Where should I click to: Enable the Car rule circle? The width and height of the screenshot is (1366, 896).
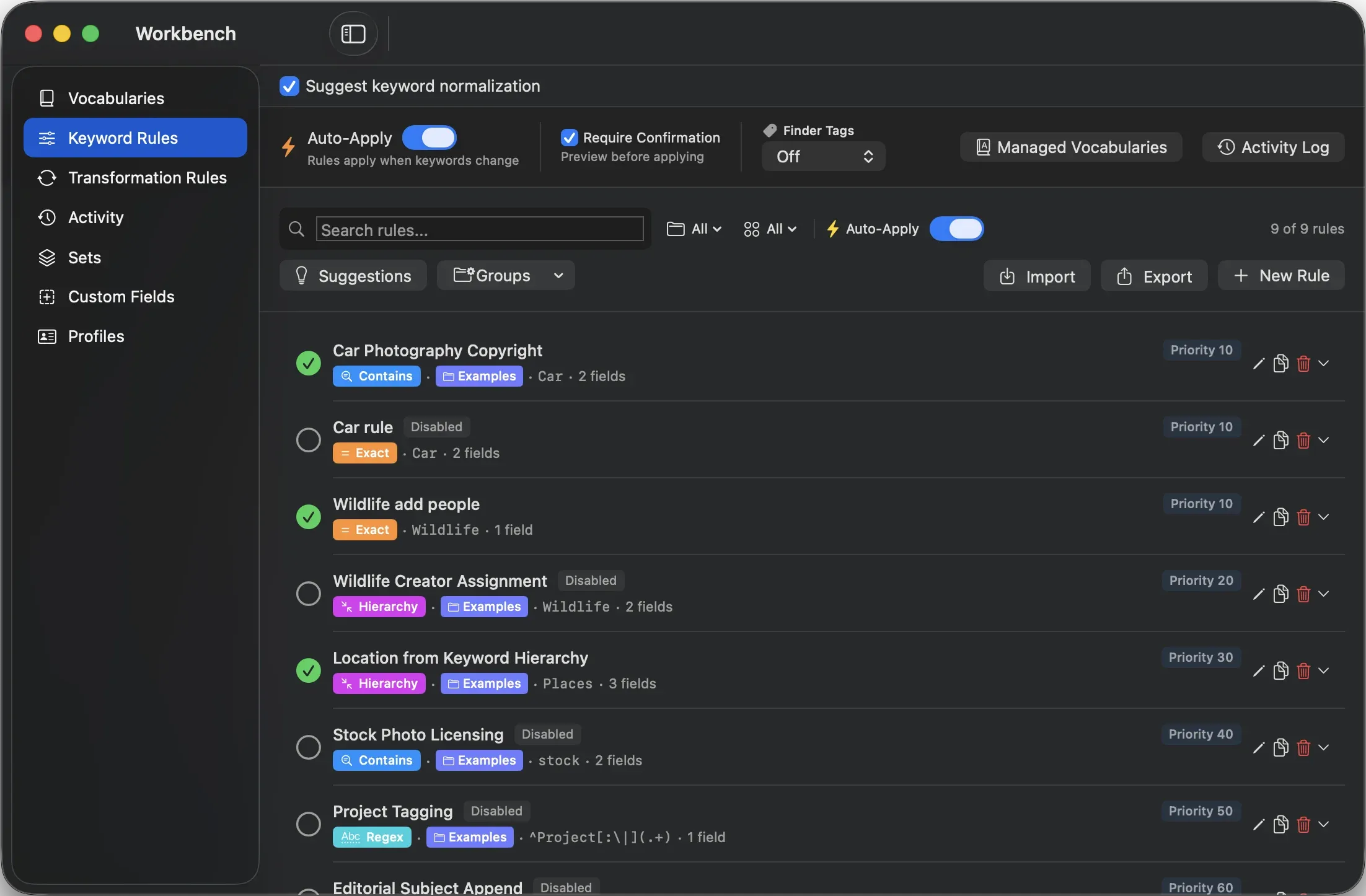tap(308, 440)
